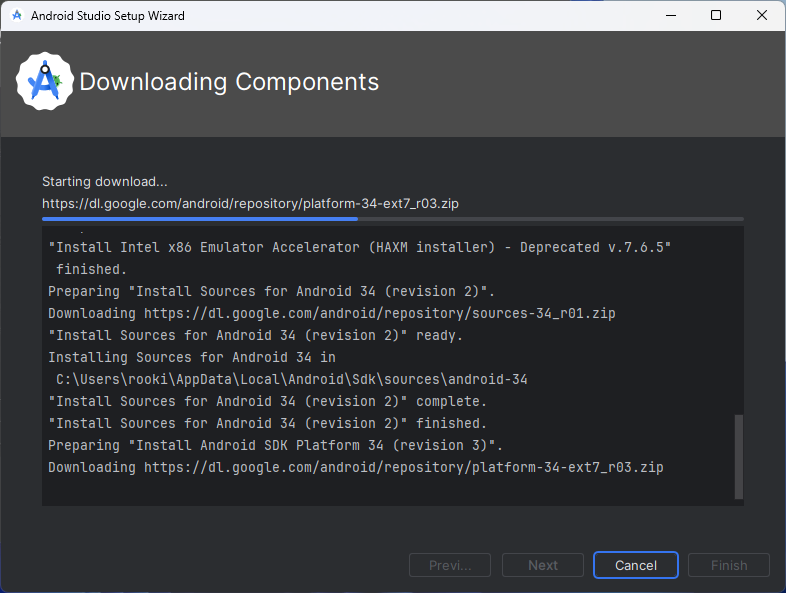Click the platform-34-ext7_r03.zip URL above progress bar
This screenshot has width=786, height=593.
250,204
